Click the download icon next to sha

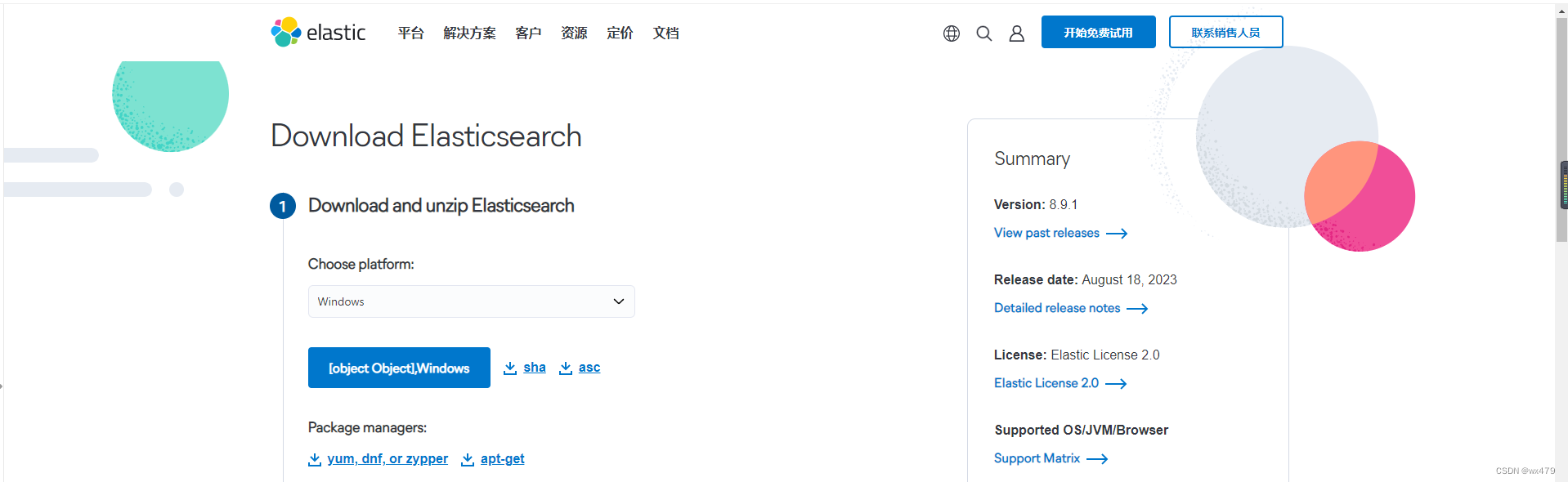509,368
